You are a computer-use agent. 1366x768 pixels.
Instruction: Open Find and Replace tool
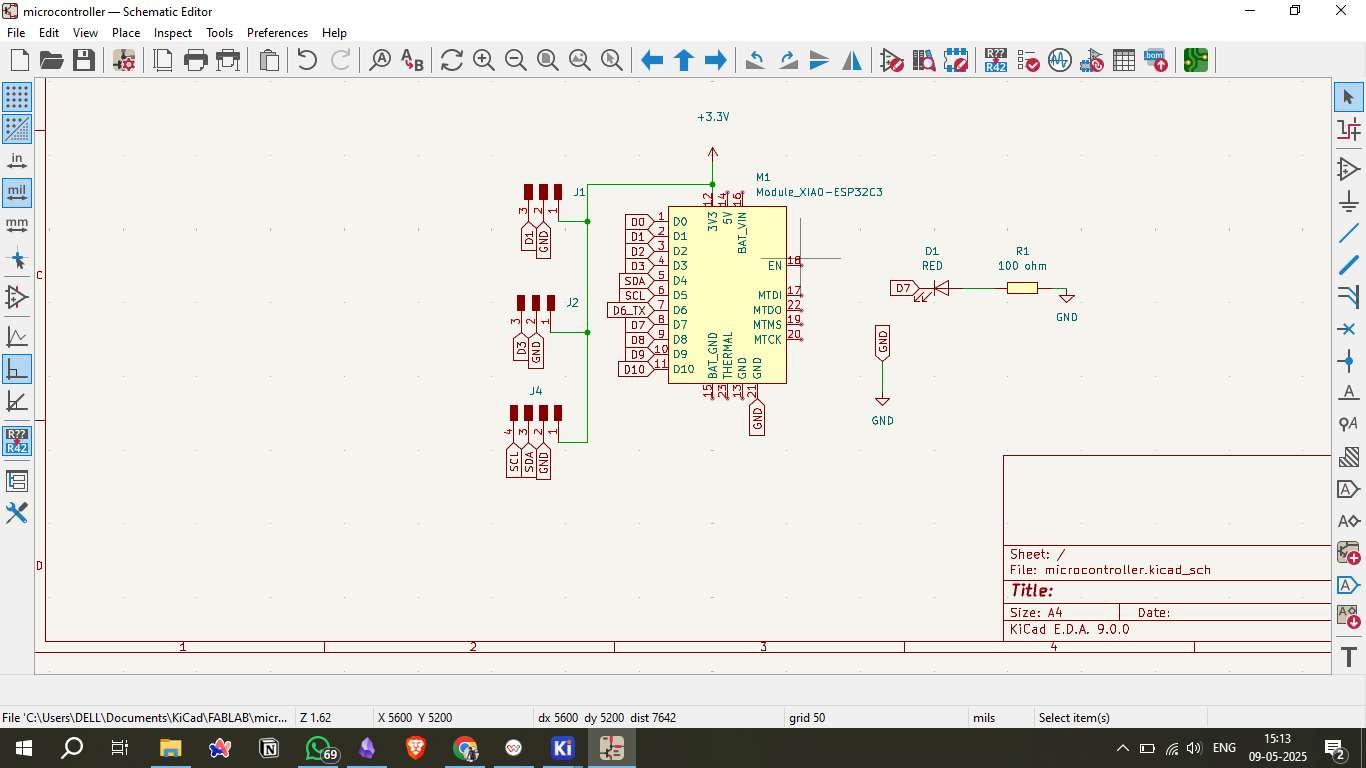pyautogui.click(x=412, y=61)
